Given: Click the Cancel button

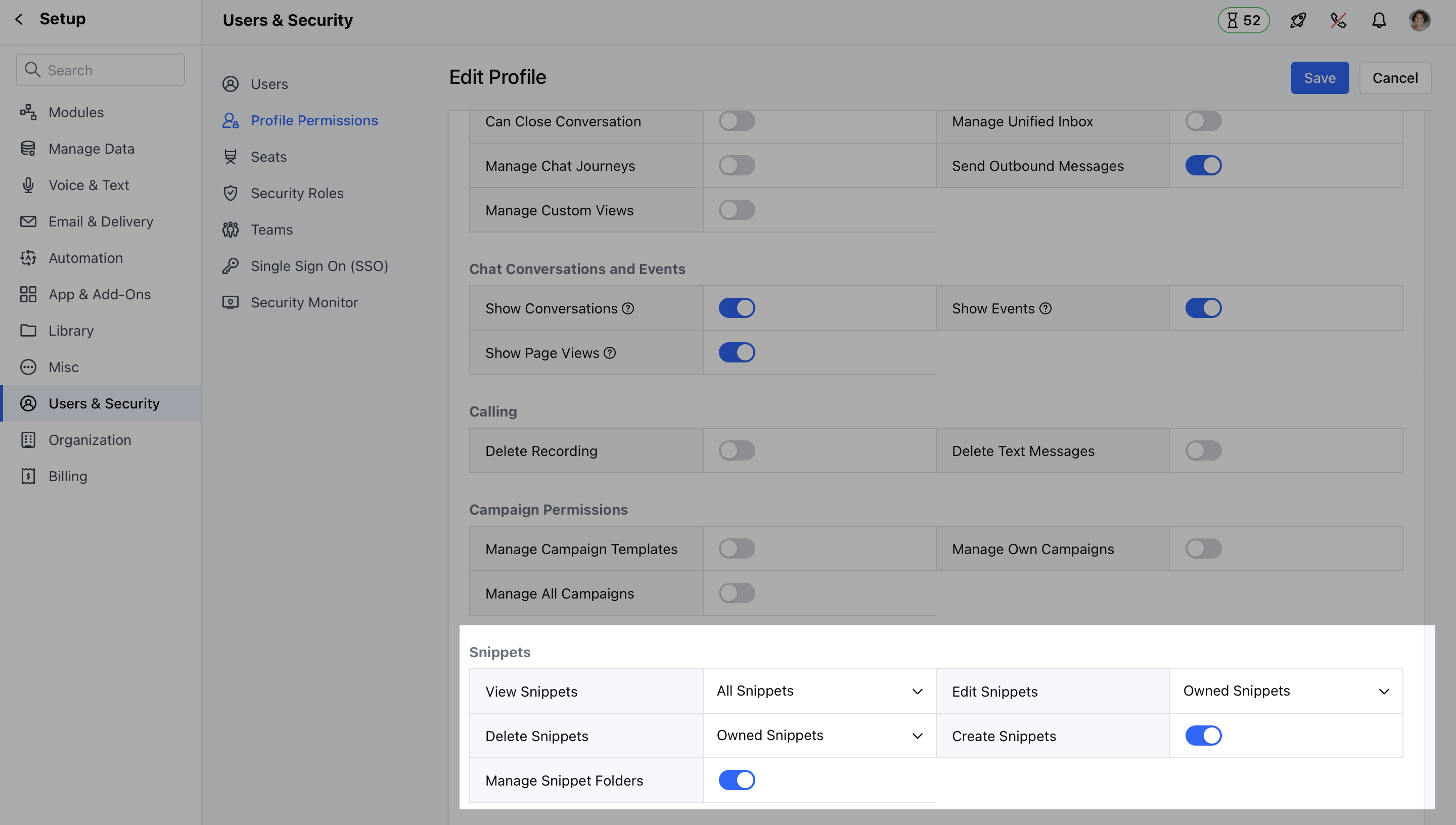Looking at the screenshot, I should (x=1395, y=78).
